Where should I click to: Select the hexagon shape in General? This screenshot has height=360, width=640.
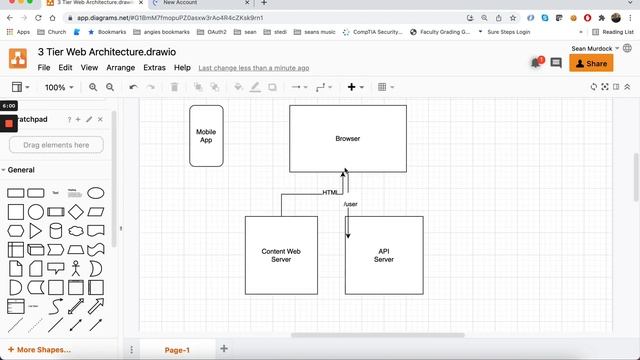[16, 231]
